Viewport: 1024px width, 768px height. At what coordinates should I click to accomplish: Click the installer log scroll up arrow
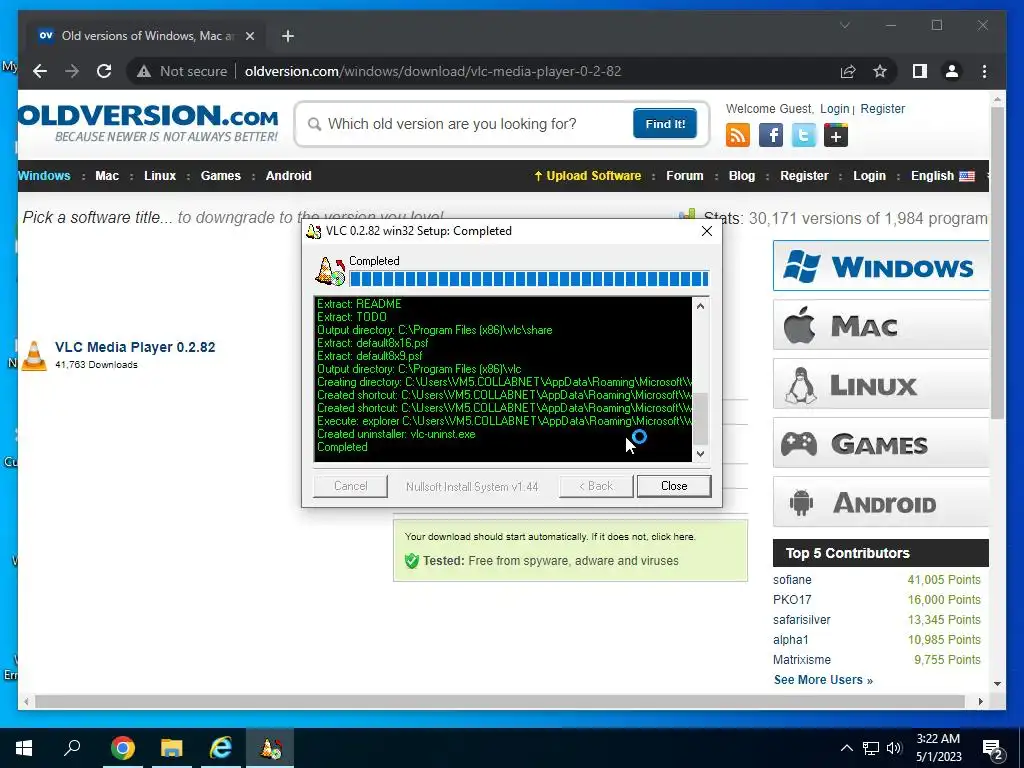tap(700, 306)
